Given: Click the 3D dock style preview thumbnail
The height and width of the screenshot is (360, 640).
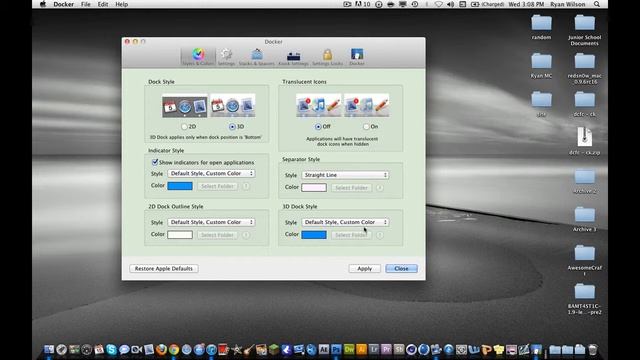Looking at the screenshot, I should click(233, 106).
